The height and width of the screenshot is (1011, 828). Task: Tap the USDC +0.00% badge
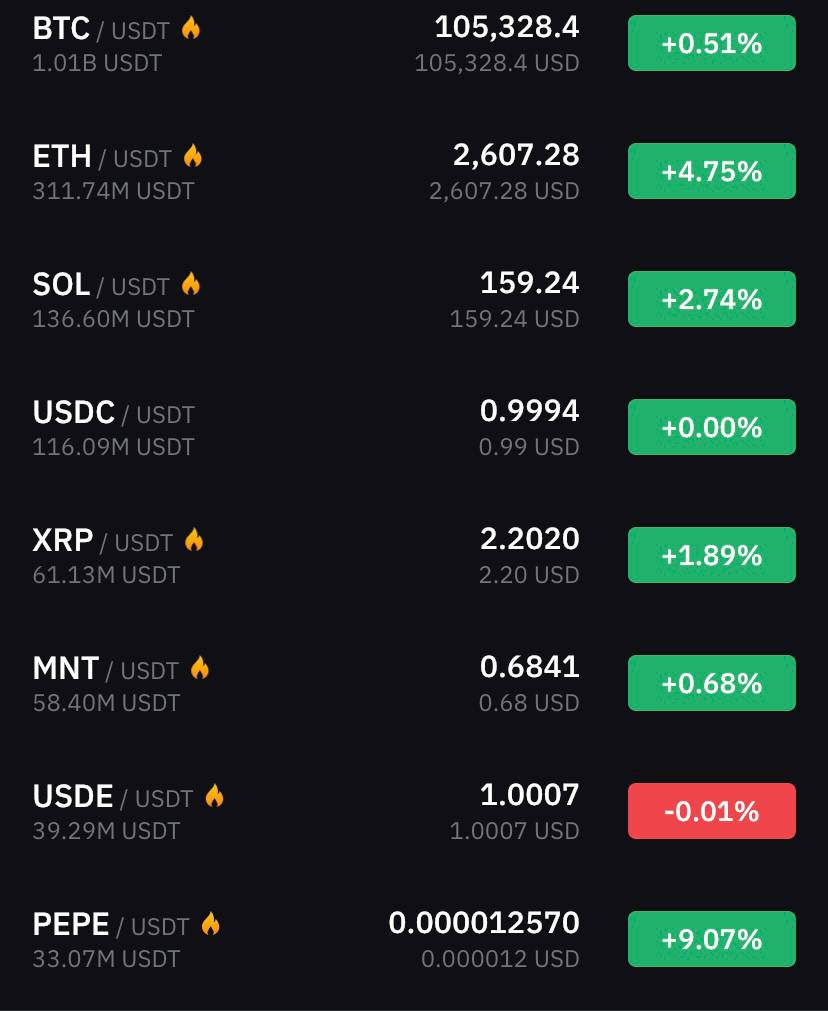click(x=712, y=427)
